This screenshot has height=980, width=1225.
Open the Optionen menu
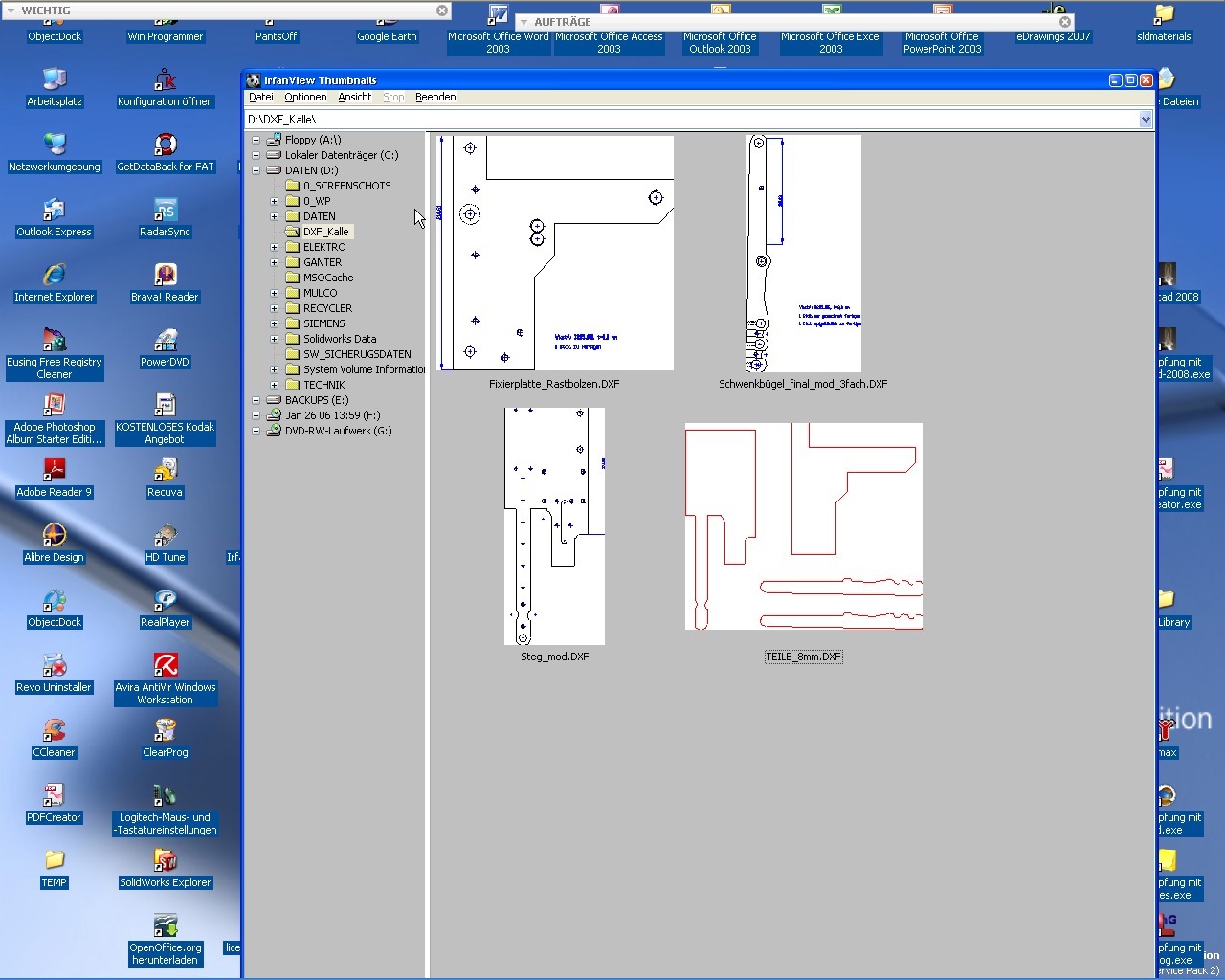[x=305, y=98]
